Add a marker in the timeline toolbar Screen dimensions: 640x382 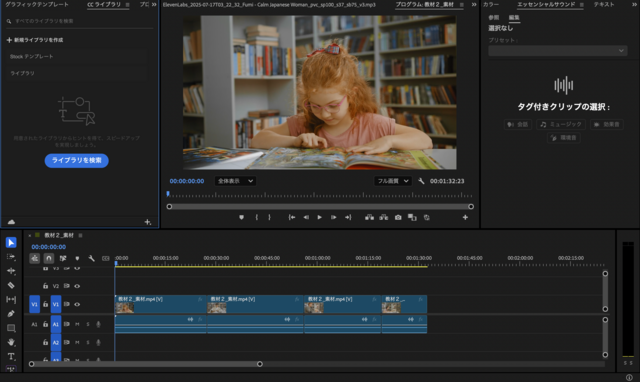[77, 258]
